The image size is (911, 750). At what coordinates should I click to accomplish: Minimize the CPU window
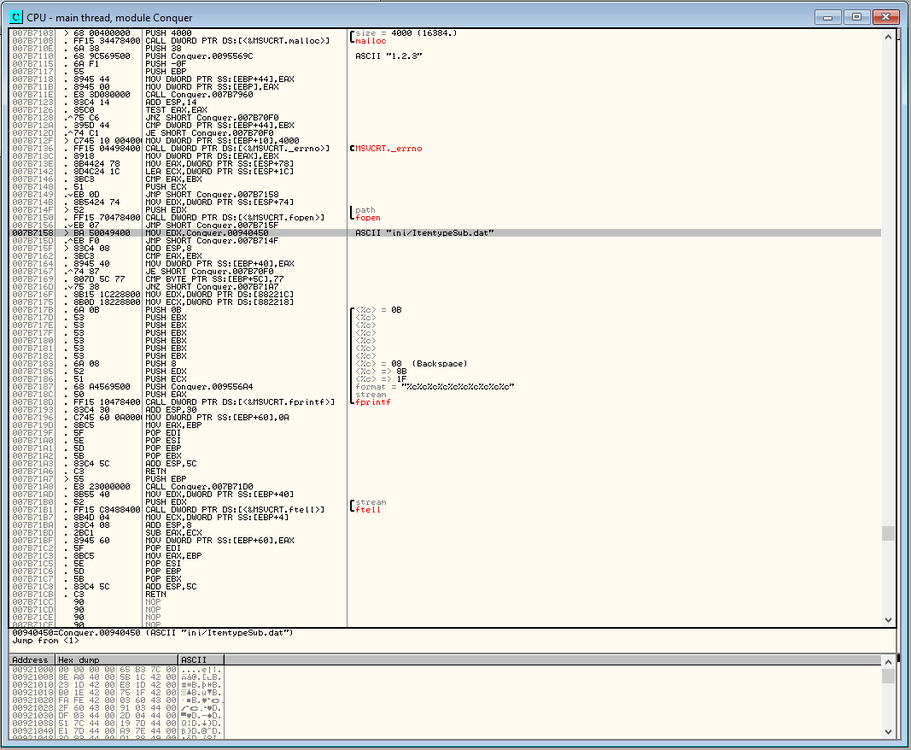[x=829, y=17]
